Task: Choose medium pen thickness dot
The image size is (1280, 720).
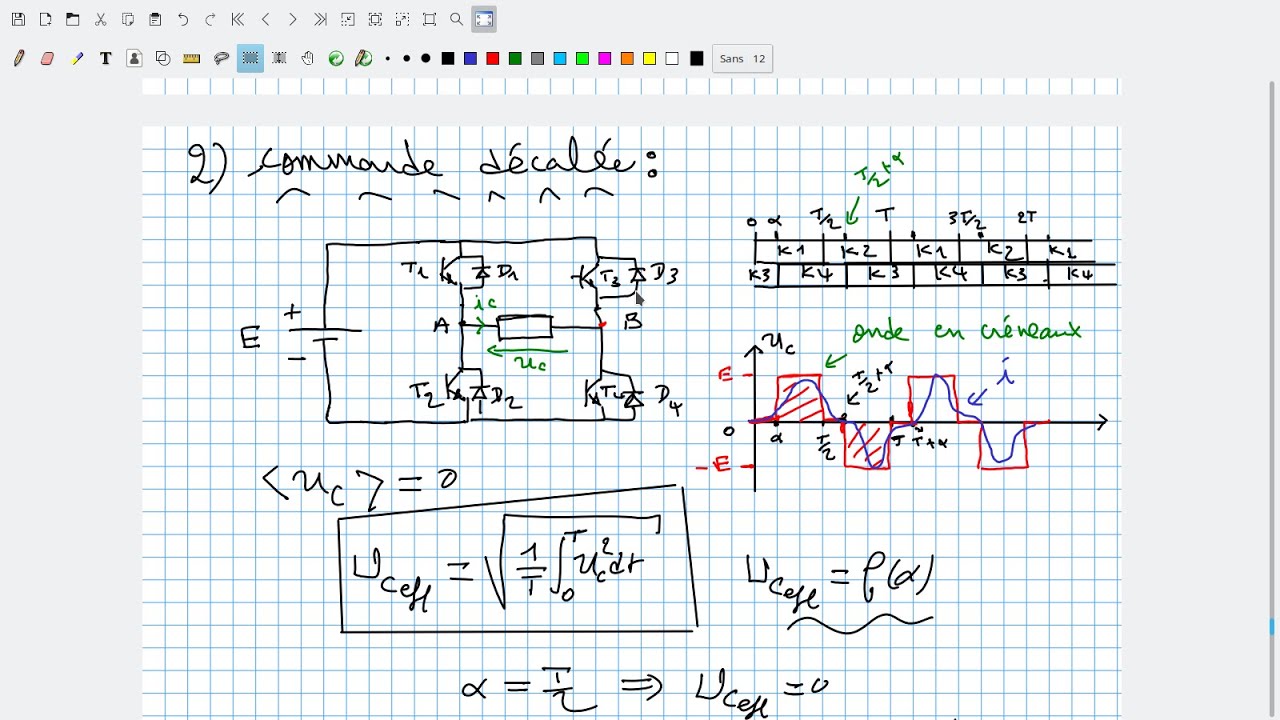Action: tap(406, 59)
